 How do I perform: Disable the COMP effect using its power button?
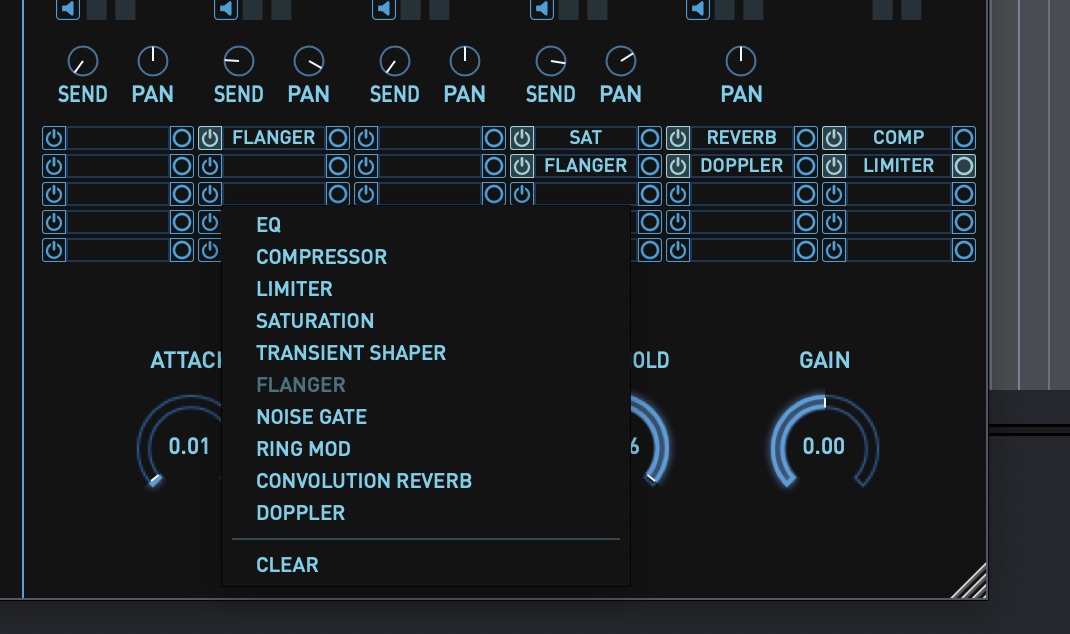(x=834, y=138)
